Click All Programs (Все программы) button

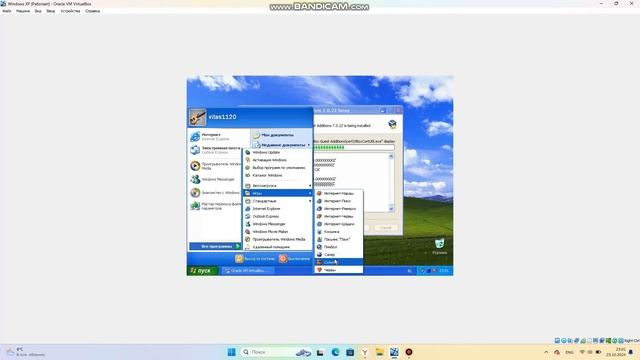[215, 246]
